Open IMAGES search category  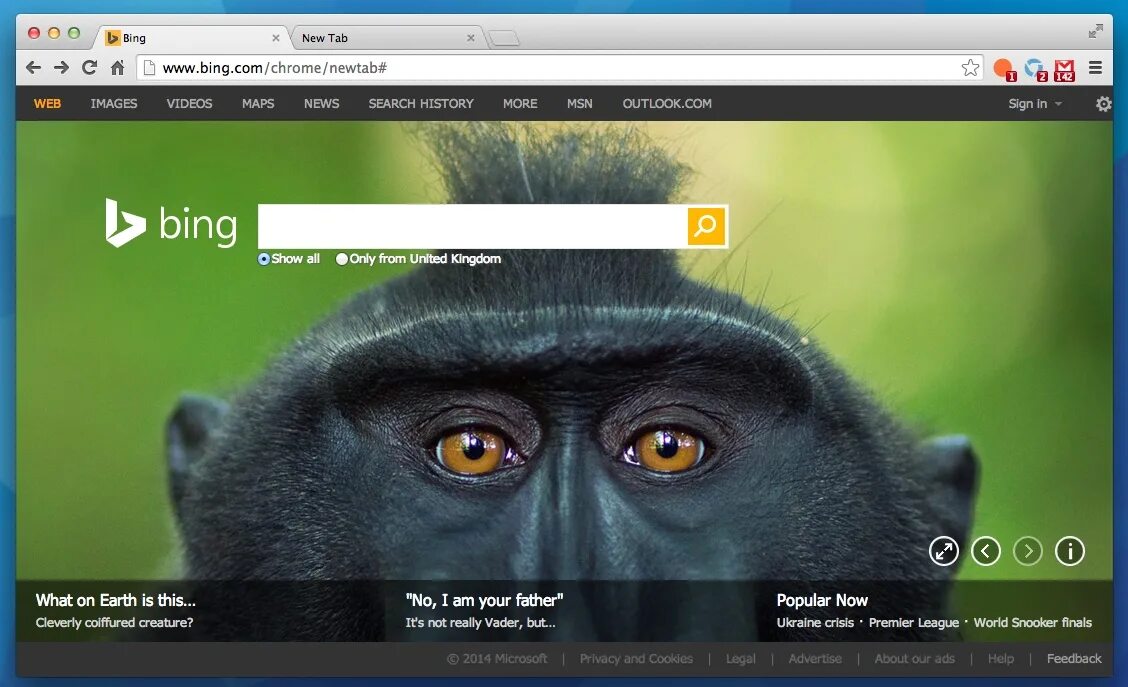click(x=114, y=104)
